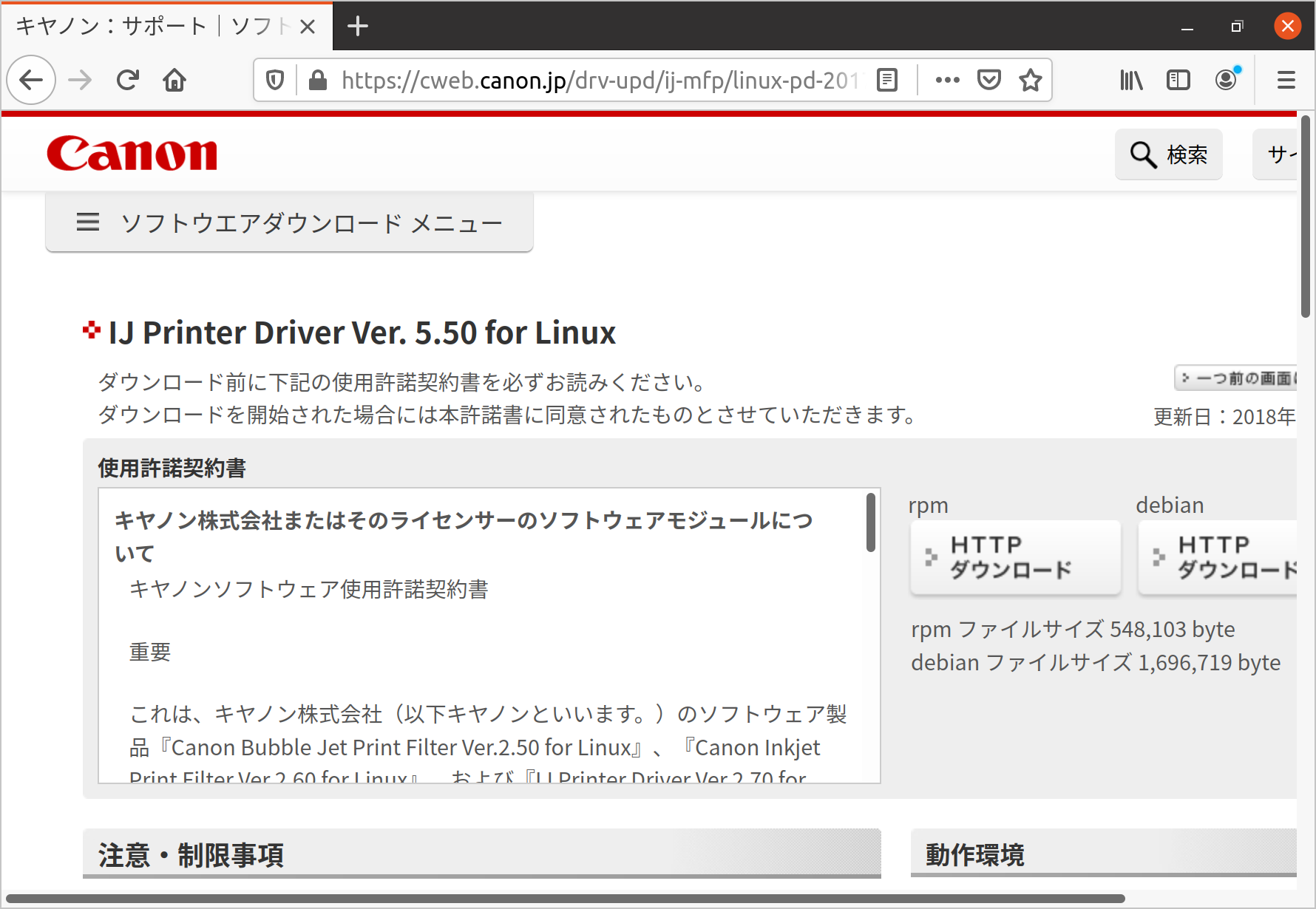The width and height of the screenshot is (1316, 909).
Task: Open the 検索 search button
Action: [x=1169, y=154]
